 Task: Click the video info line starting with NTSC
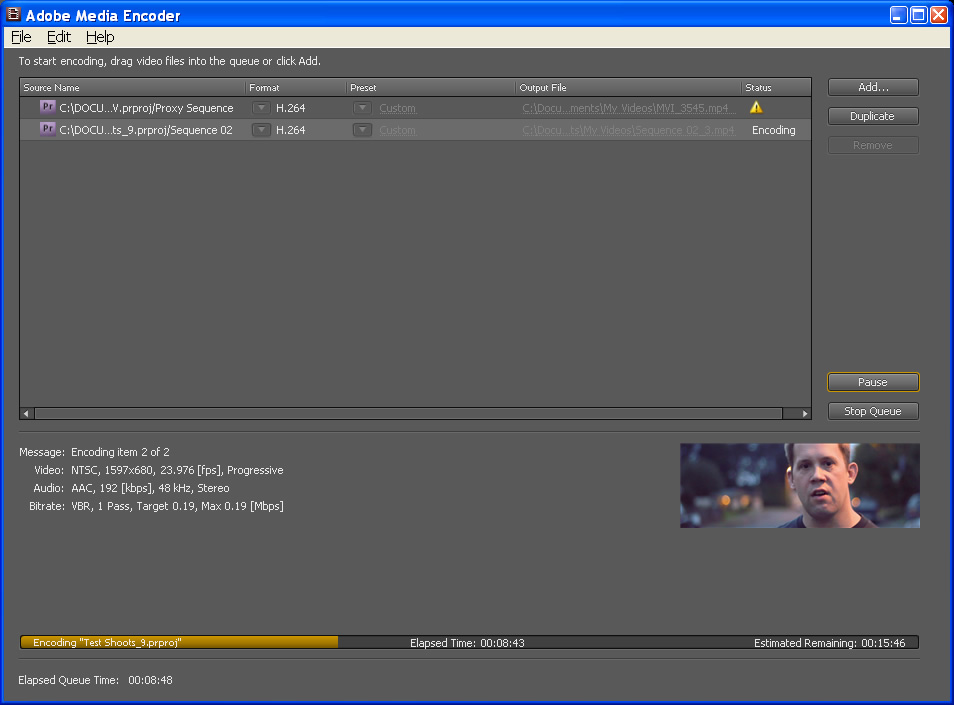click(x=177, y=470)
